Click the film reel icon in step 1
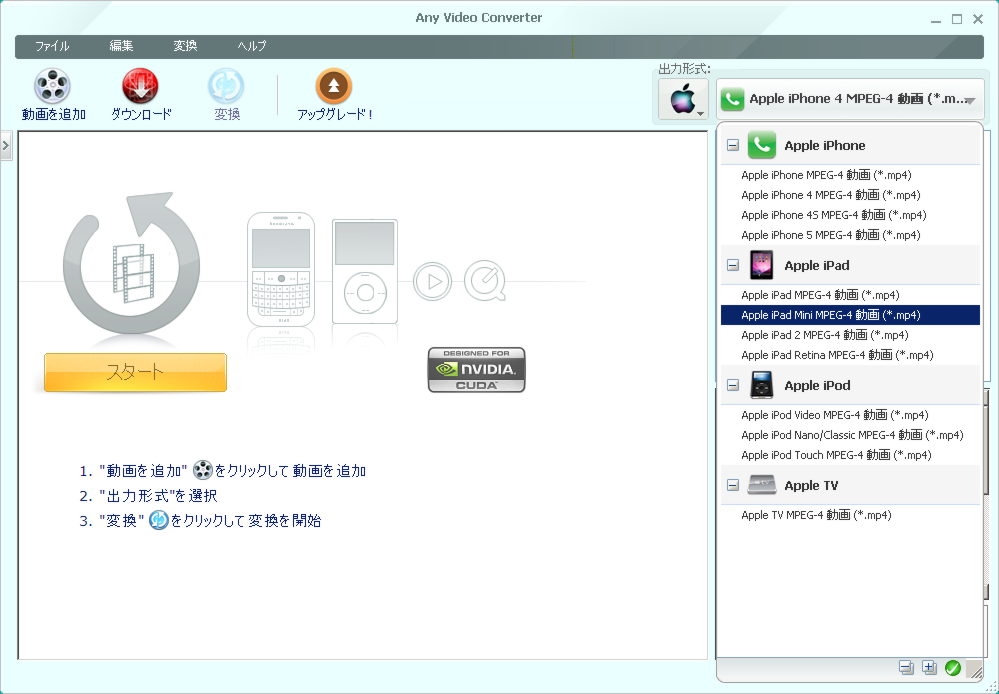The image size is (999, 694). (x=203, y=470)
